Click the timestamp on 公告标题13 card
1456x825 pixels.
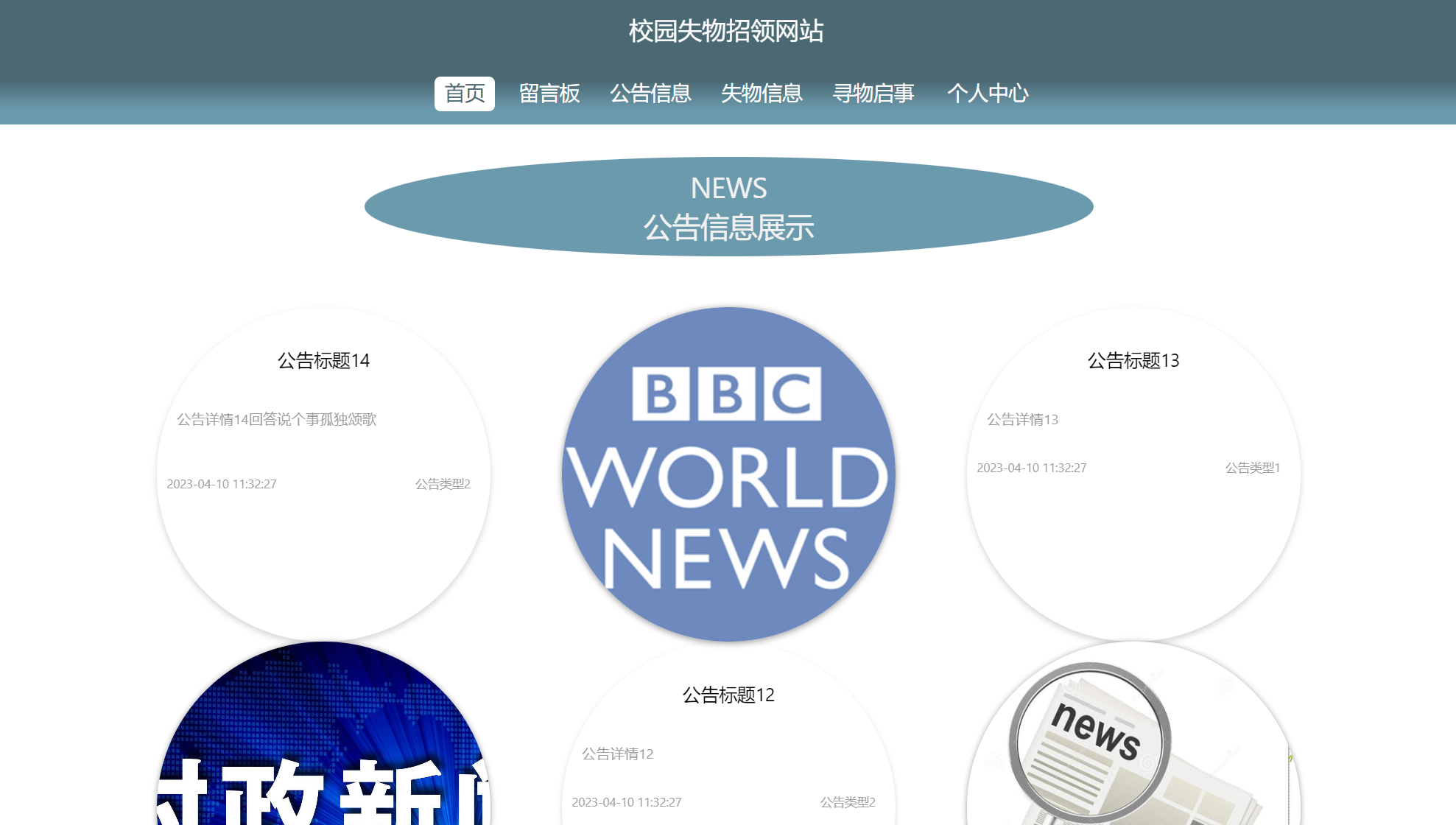click(1032, 468)
